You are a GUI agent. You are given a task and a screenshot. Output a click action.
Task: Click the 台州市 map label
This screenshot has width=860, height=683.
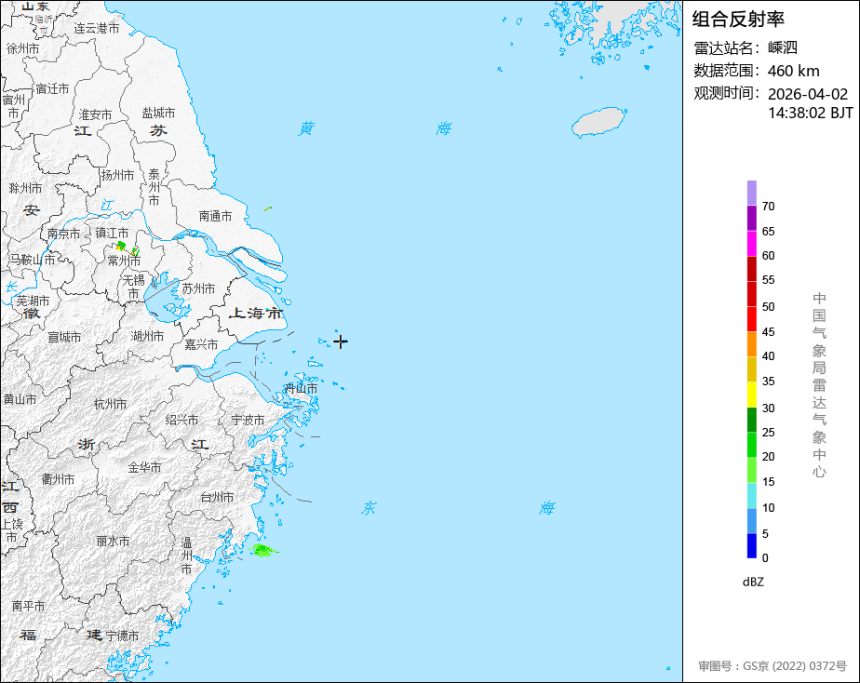point(217,497)
